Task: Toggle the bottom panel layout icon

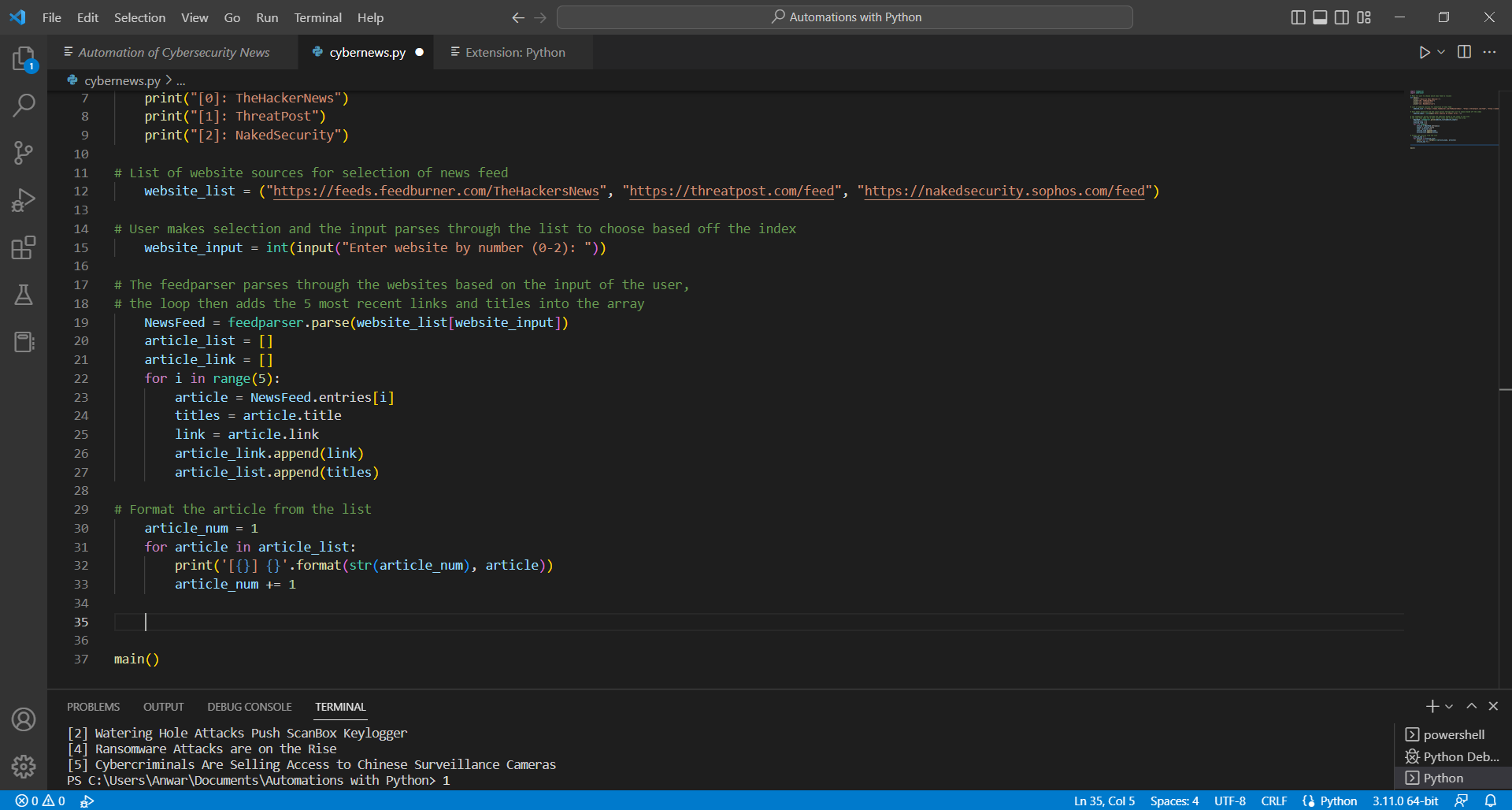Action: click(x=1320, y=17)
